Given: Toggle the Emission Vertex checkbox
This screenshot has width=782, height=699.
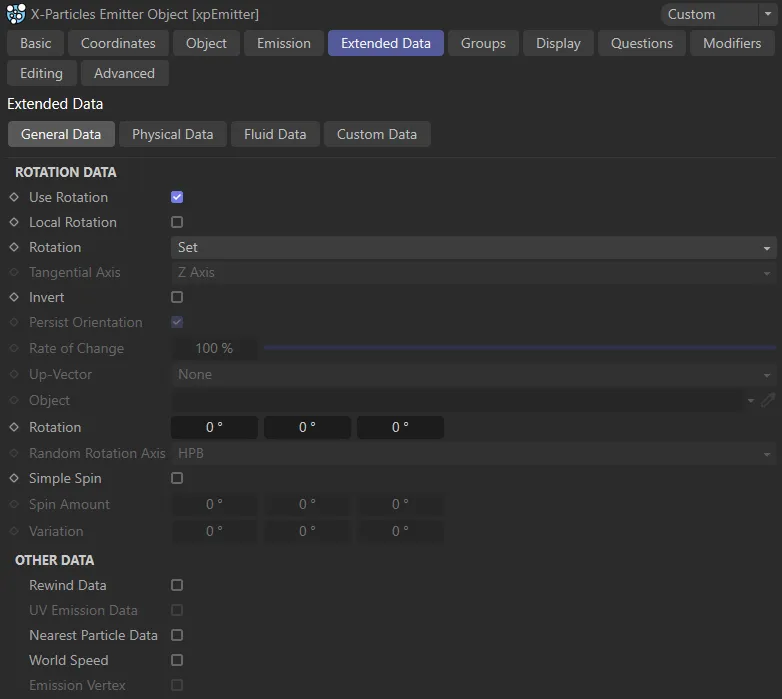Looking at the screenshot, I should click(x=177, y=685).
